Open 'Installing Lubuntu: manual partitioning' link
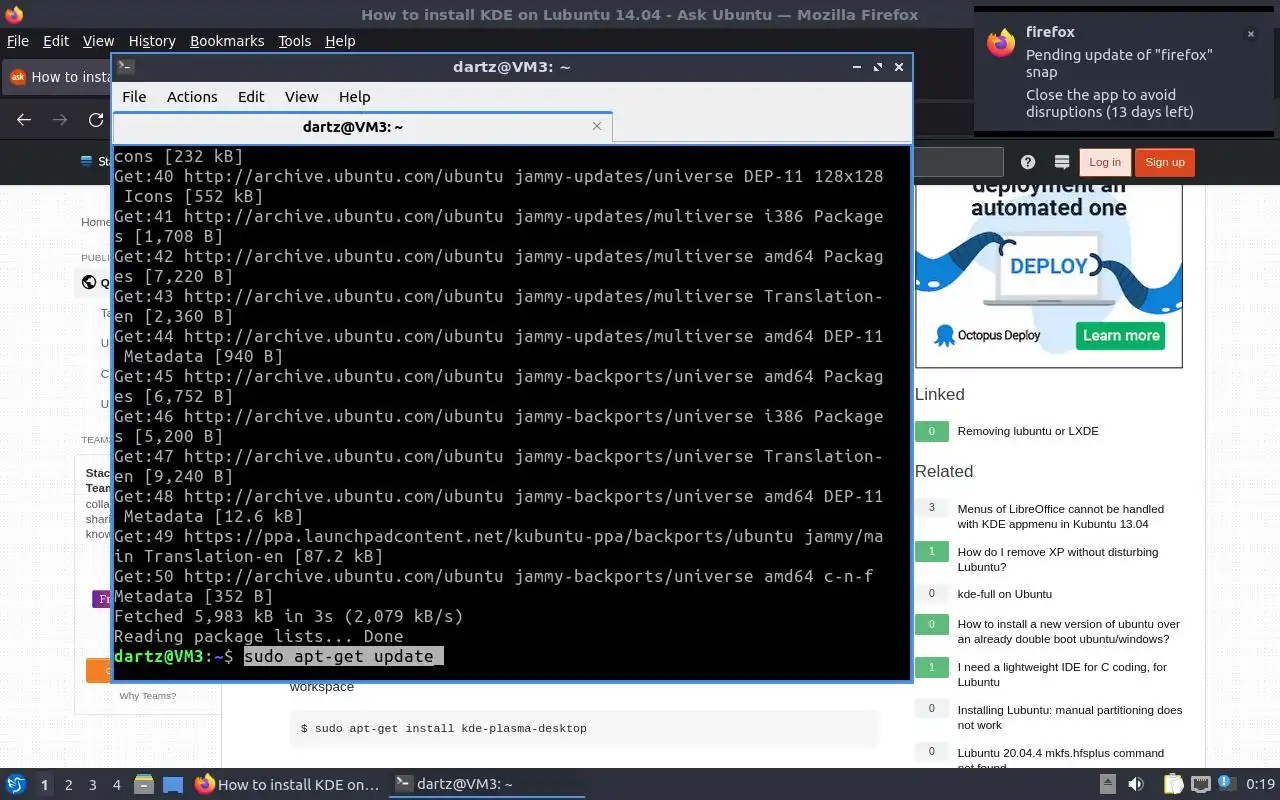1280x800 pixels. [1069, 717]
